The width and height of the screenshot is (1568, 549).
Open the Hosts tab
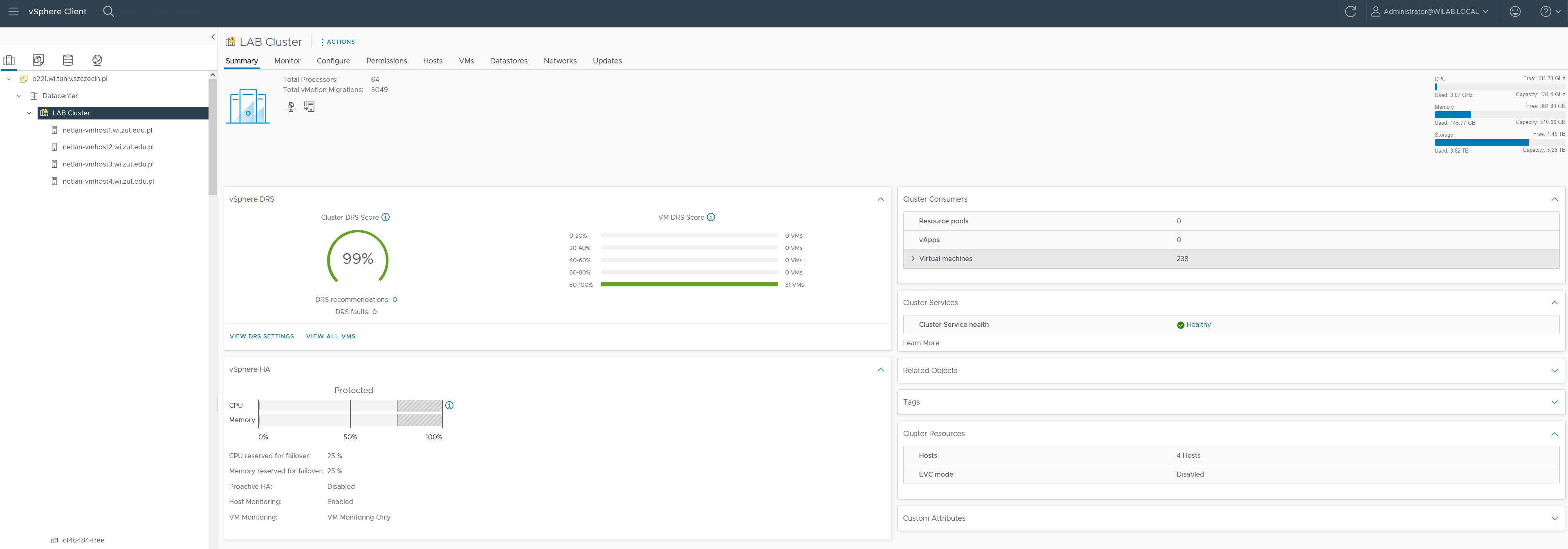point(433,61)
